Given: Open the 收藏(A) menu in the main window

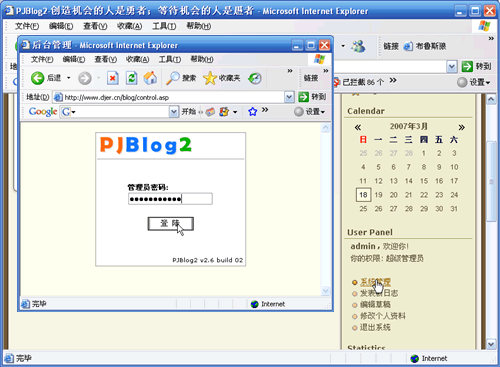Looking at the screenshot, I should (129, 26).
